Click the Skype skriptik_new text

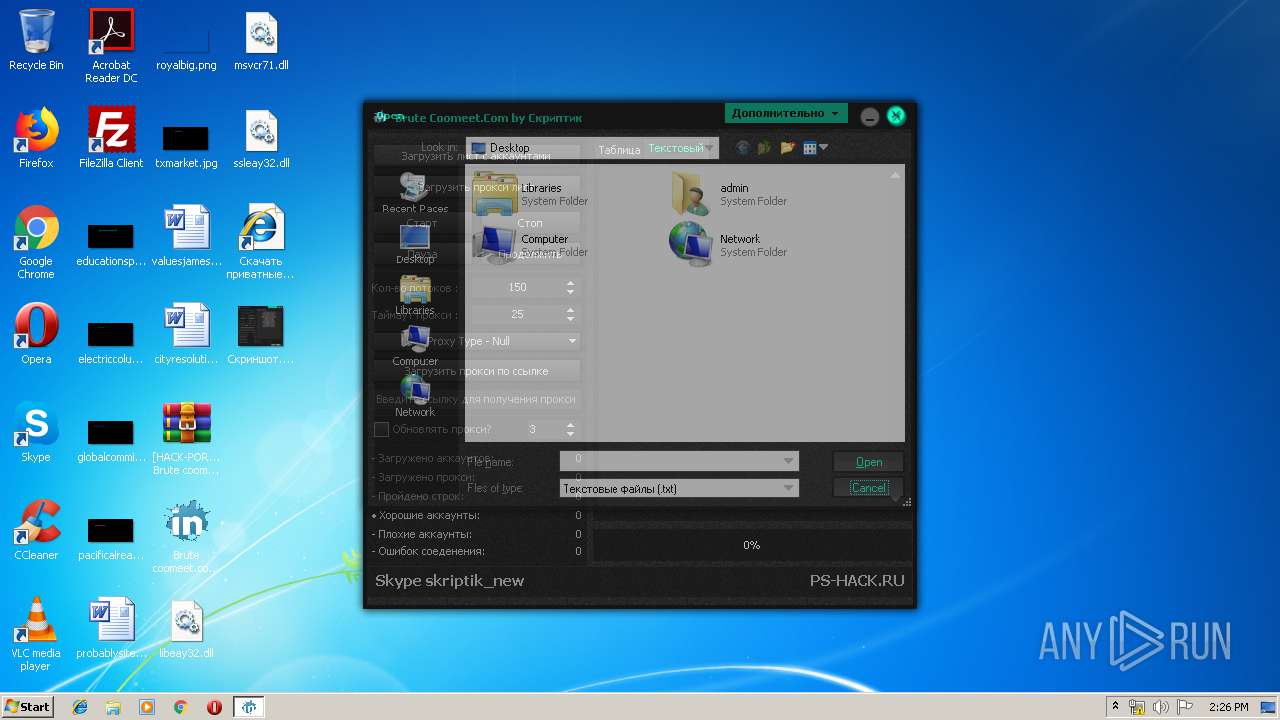click(449, 581)
